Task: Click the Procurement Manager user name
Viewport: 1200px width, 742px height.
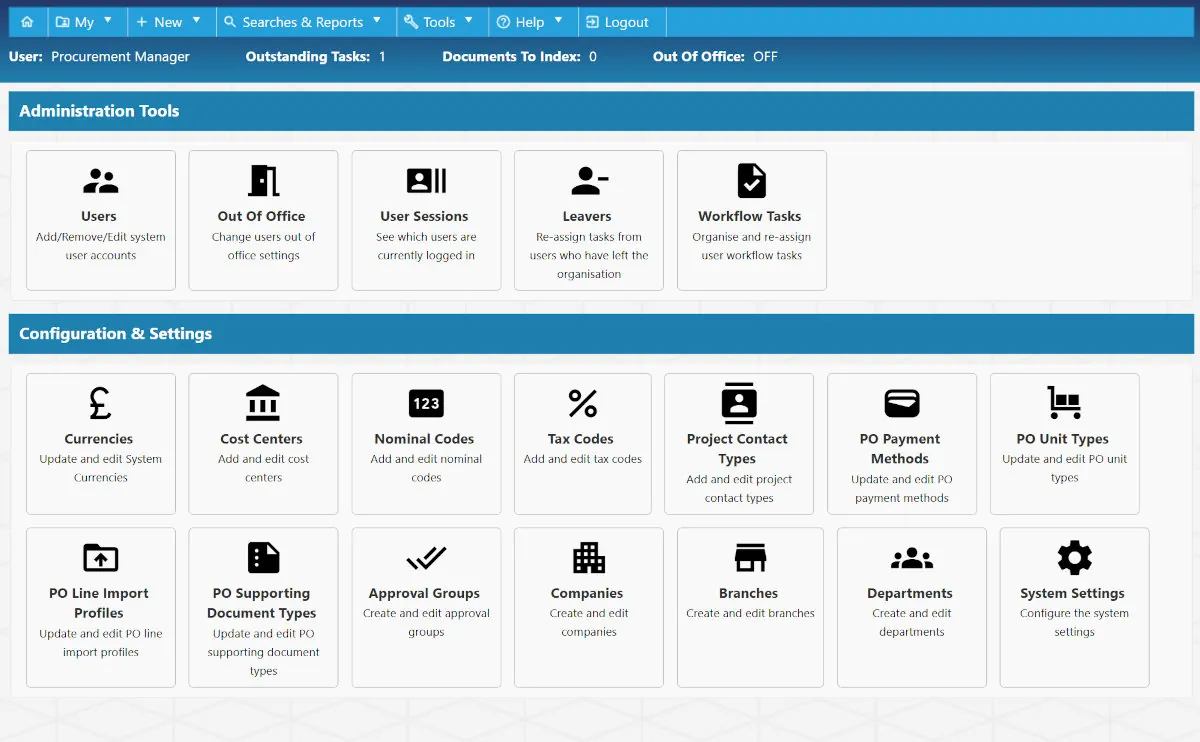Action: point(121,57)
